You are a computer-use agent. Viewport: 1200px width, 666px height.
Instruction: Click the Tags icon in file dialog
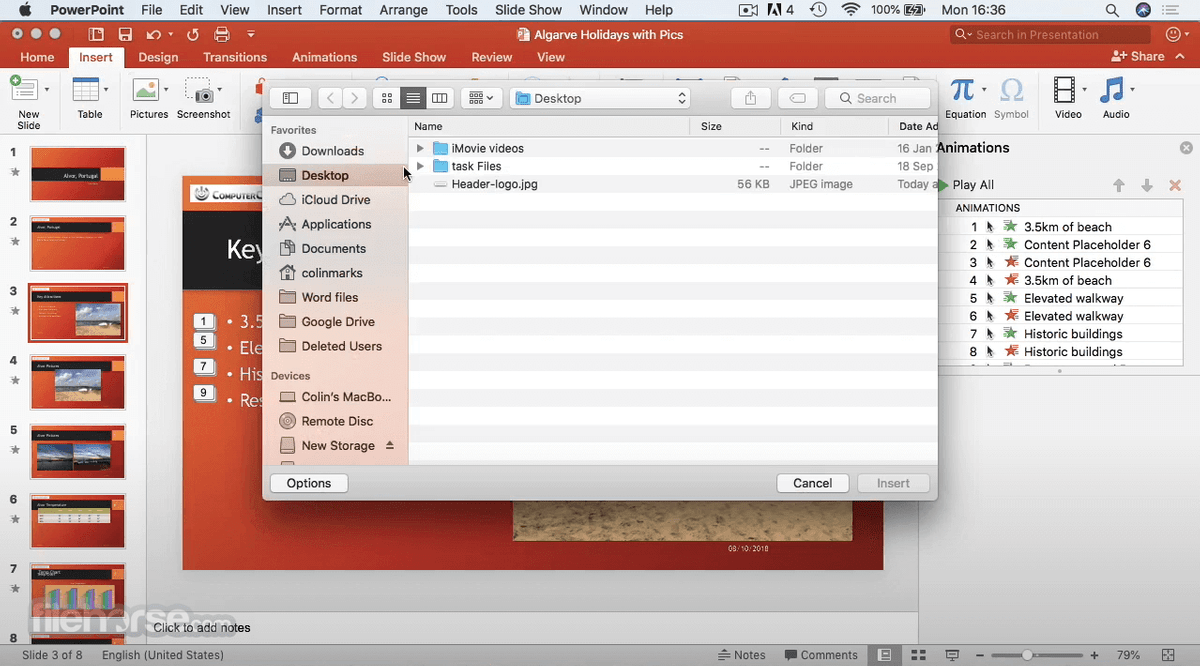(x=797, y=98)
